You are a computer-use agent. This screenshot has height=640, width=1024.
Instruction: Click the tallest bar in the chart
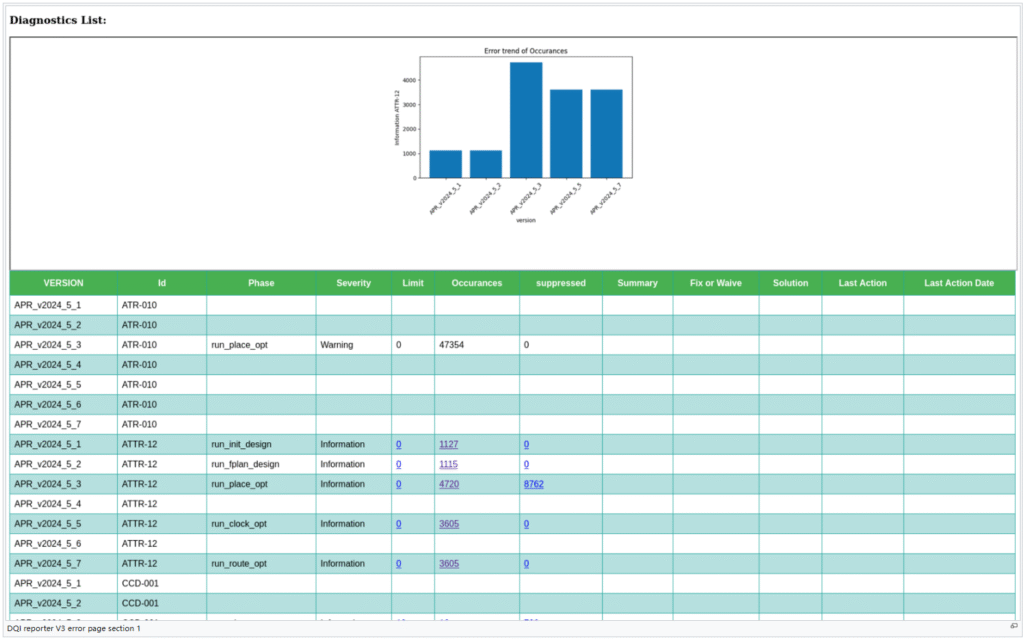526,120
